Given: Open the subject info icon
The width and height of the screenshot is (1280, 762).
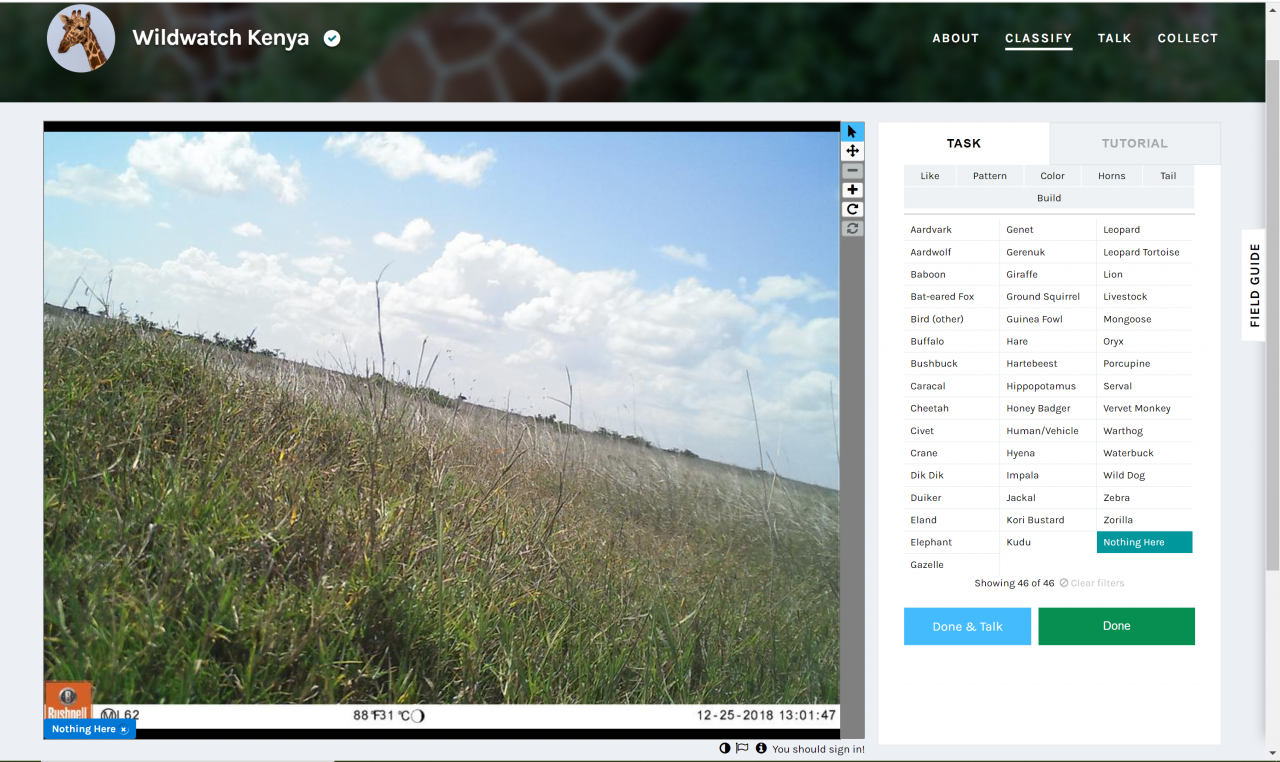Looking at the screenshot, I should click(761, 748).
